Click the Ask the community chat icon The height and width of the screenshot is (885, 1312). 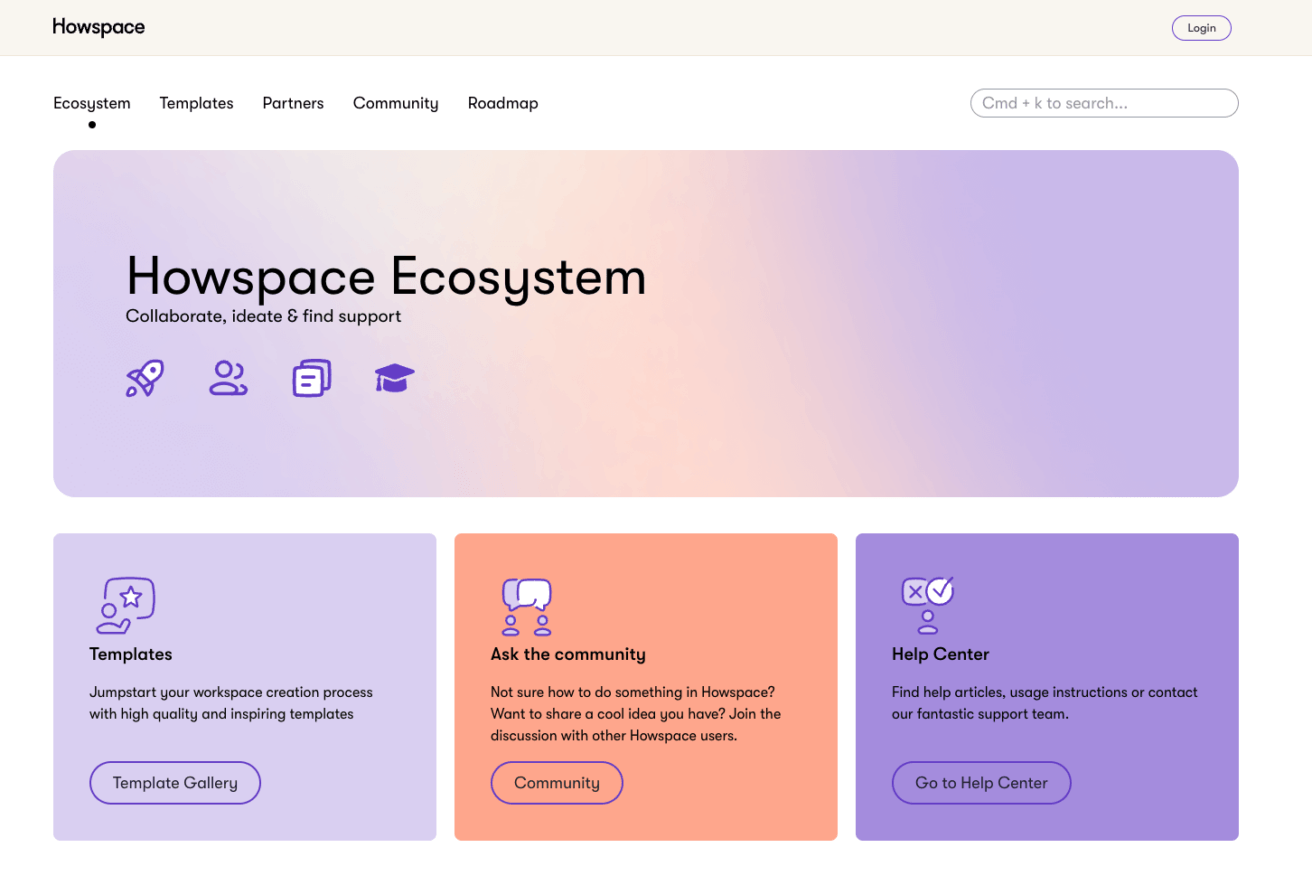(527, 607)
